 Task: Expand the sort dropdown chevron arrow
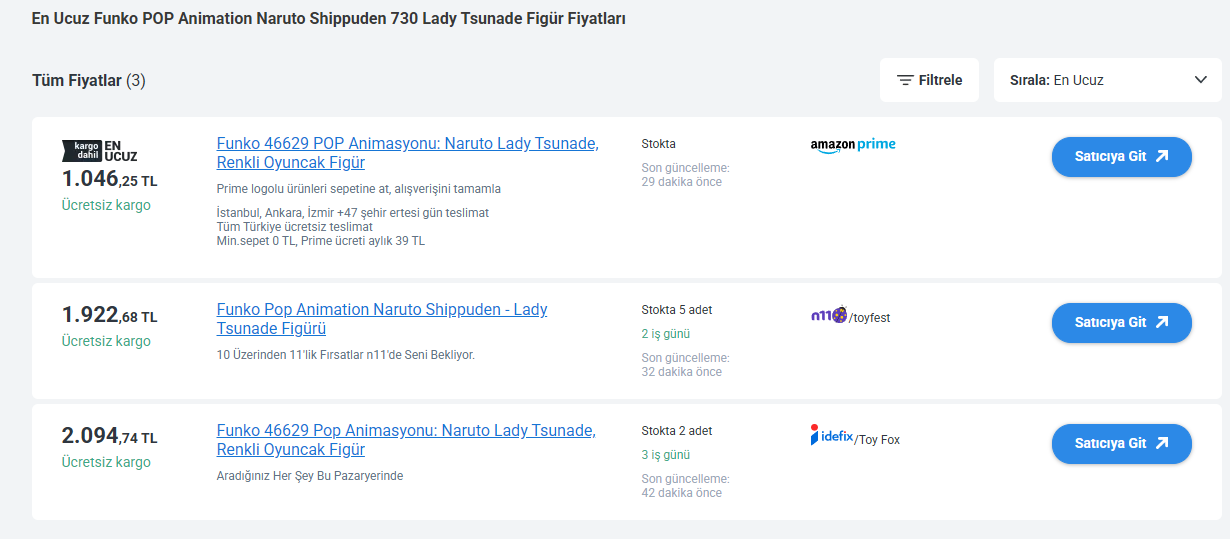pyautogui.click(x=1201, y=80)
